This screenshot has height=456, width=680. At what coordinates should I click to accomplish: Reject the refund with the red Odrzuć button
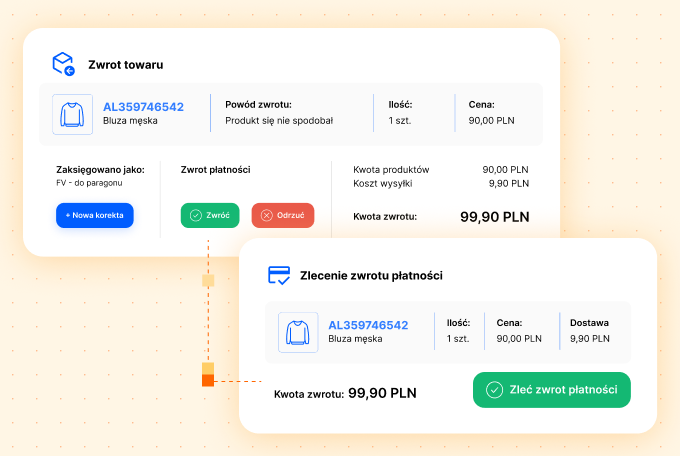coord(282,216)
